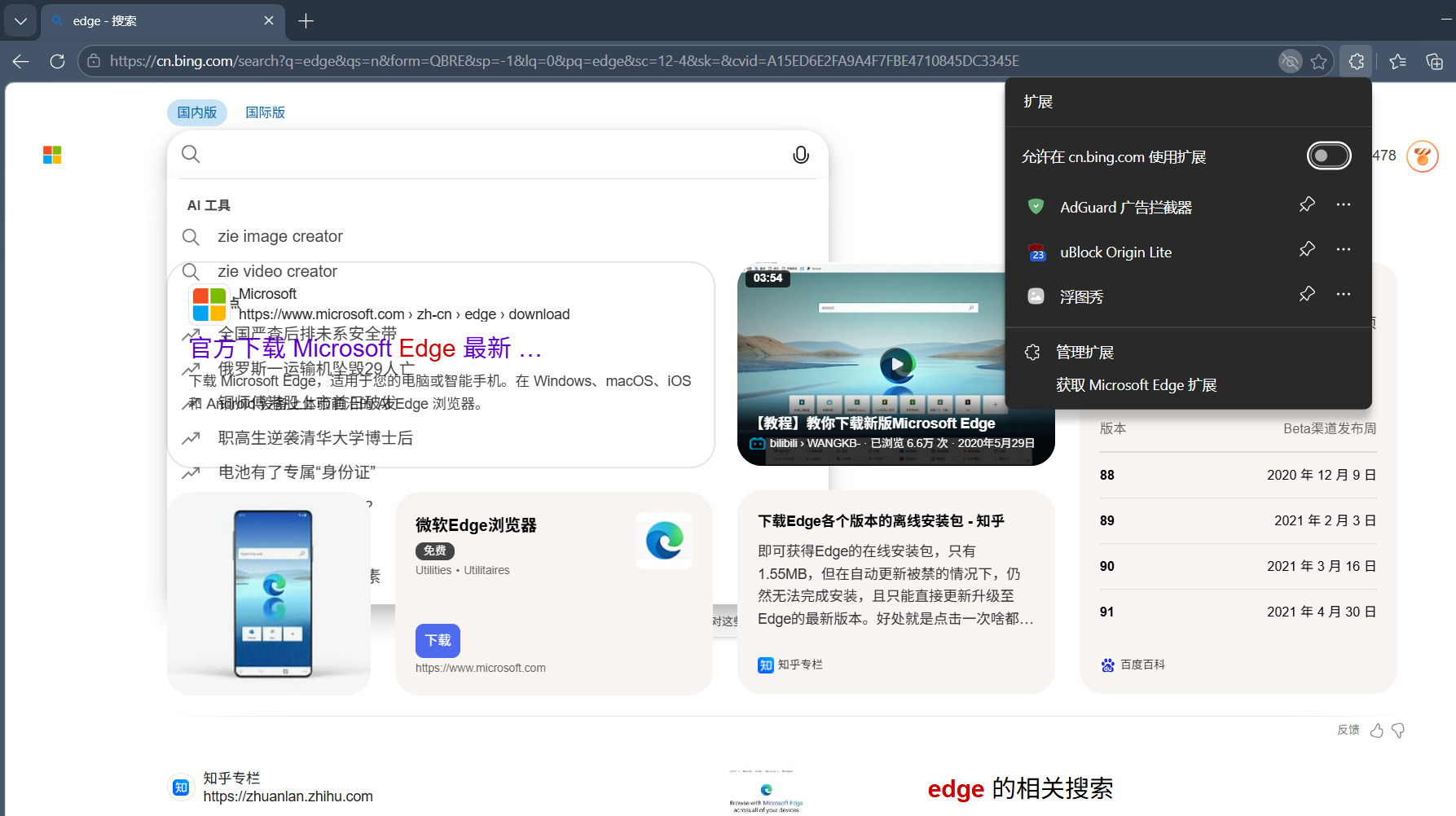The image size is (1456, 816).
Task: Open more options for AdGuard
Action: point(1344,204)
